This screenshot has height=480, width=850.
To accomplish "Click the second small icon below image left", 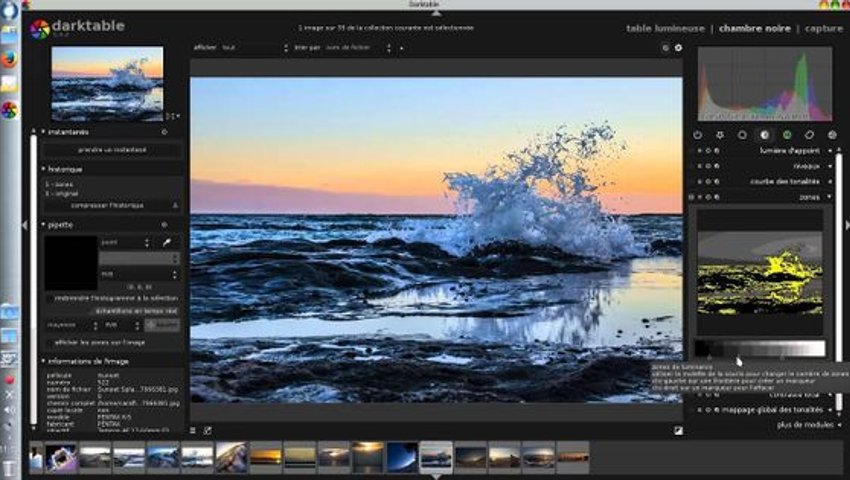I will (x=207, y=431).
